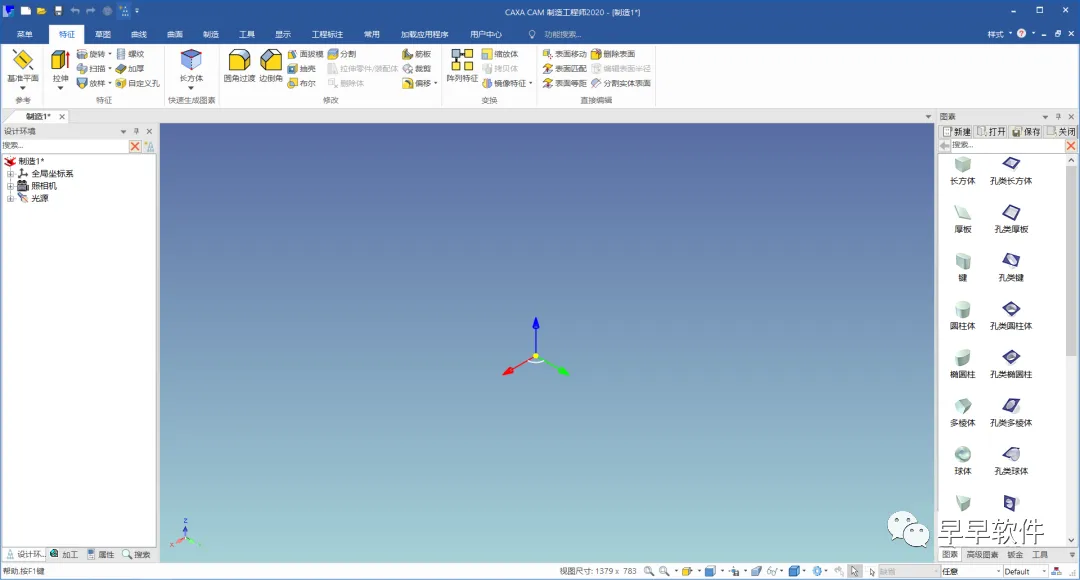Select the 拉伸 (extrude) feature tool
The height and width of the screenshot is (580, 1080).
click(x=60, y=66)
